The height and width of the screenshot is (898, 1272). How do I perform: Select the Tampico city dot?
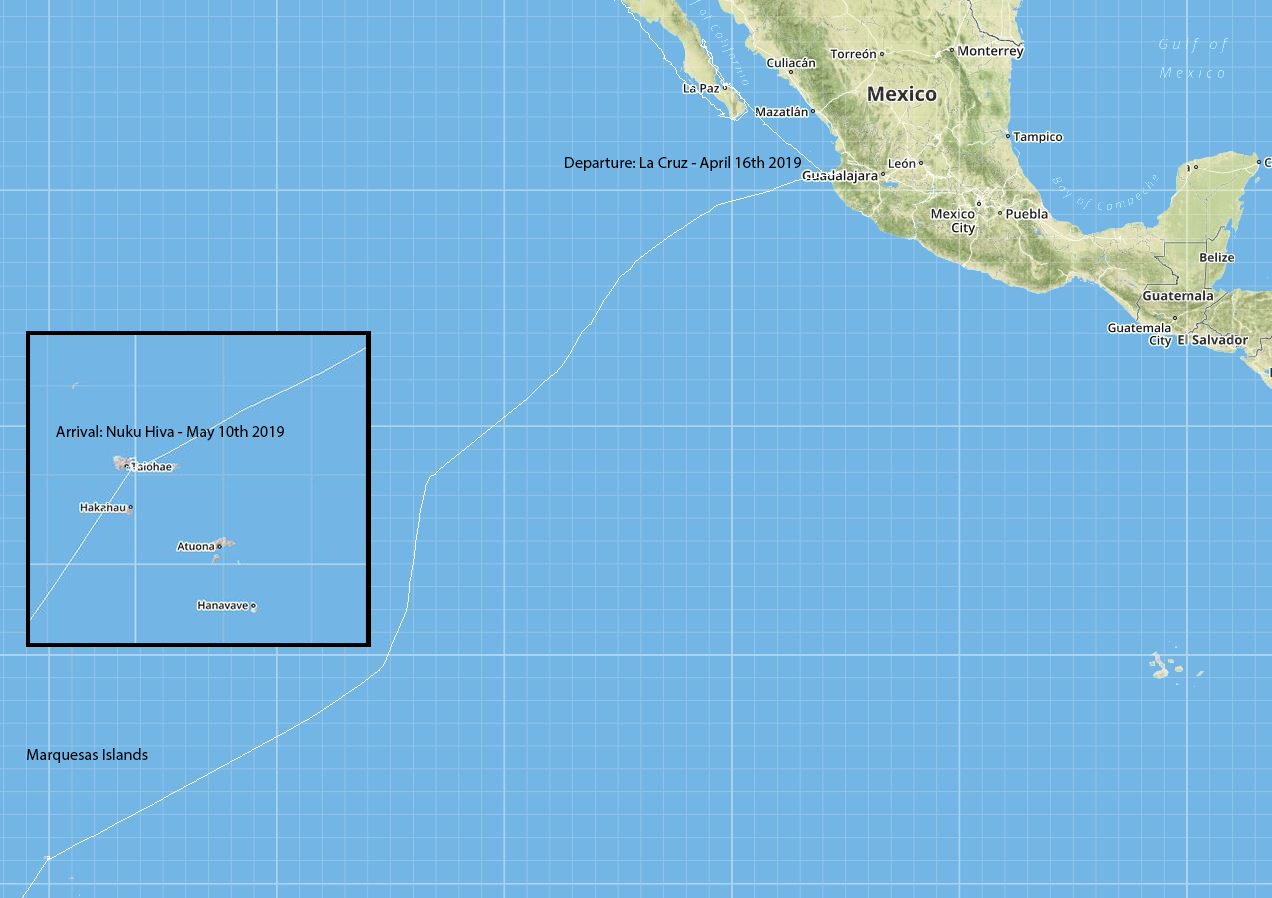point(1009,137)
